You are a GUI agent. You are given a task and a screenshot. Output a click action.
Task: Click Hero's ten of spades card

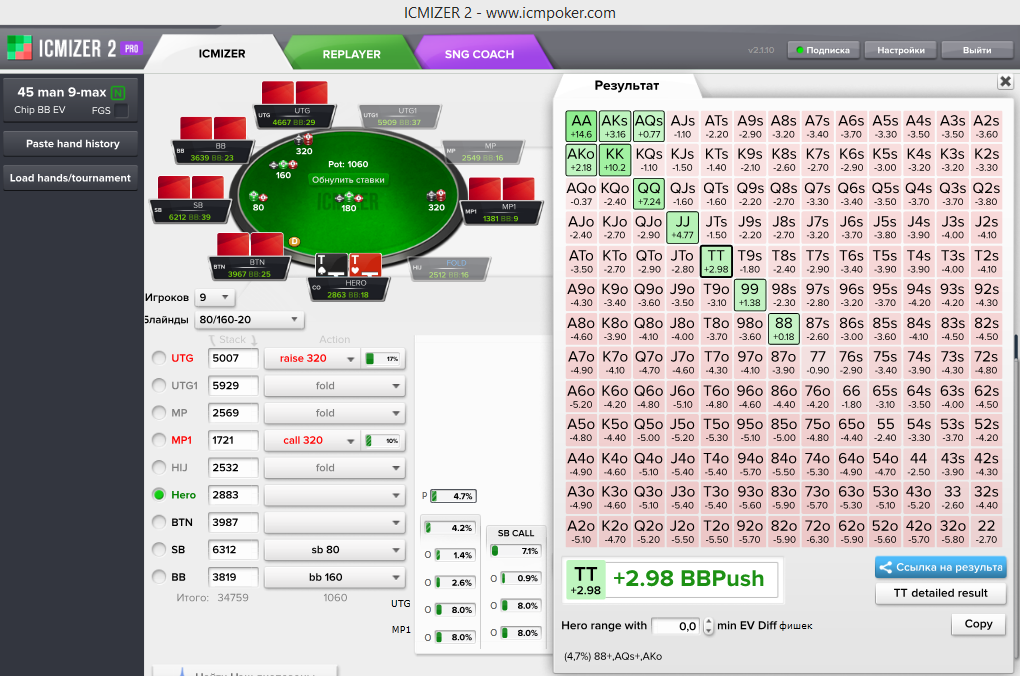(x=331, y=265)
